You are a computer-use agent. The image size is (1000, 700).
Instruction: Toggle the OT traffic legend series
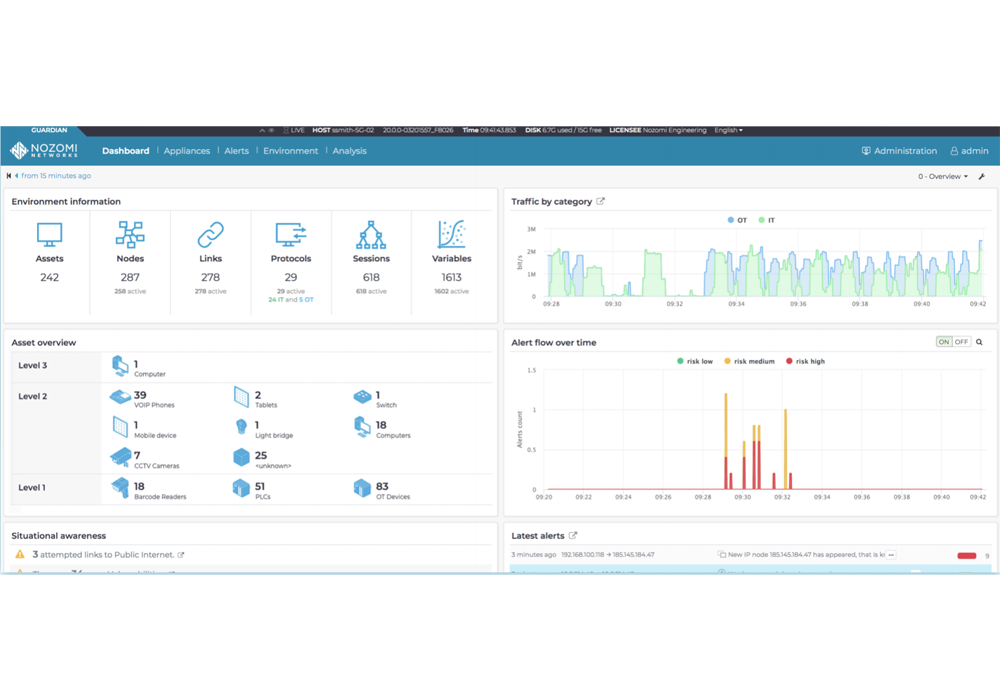pos(737,220)
